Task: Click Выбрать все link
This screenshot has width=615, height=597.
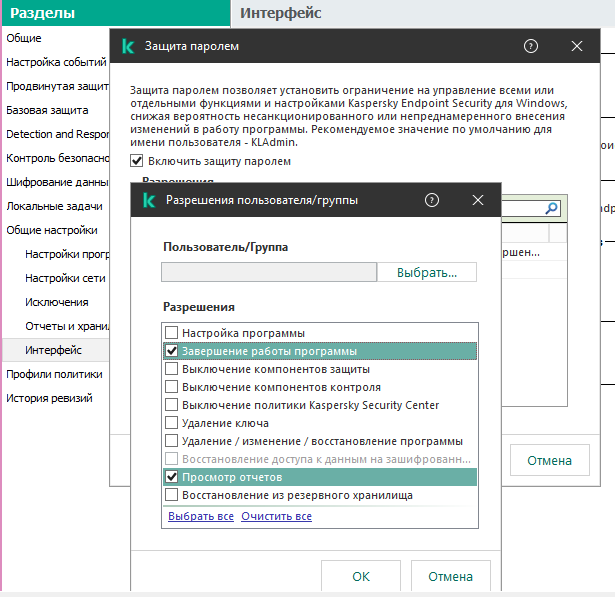Action: (201, 516)
